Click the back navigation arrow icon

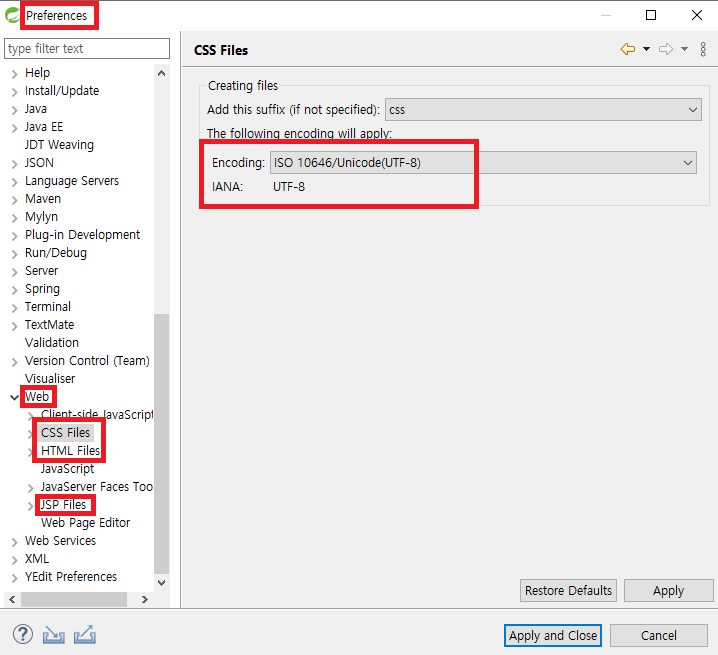pos(628,49)
